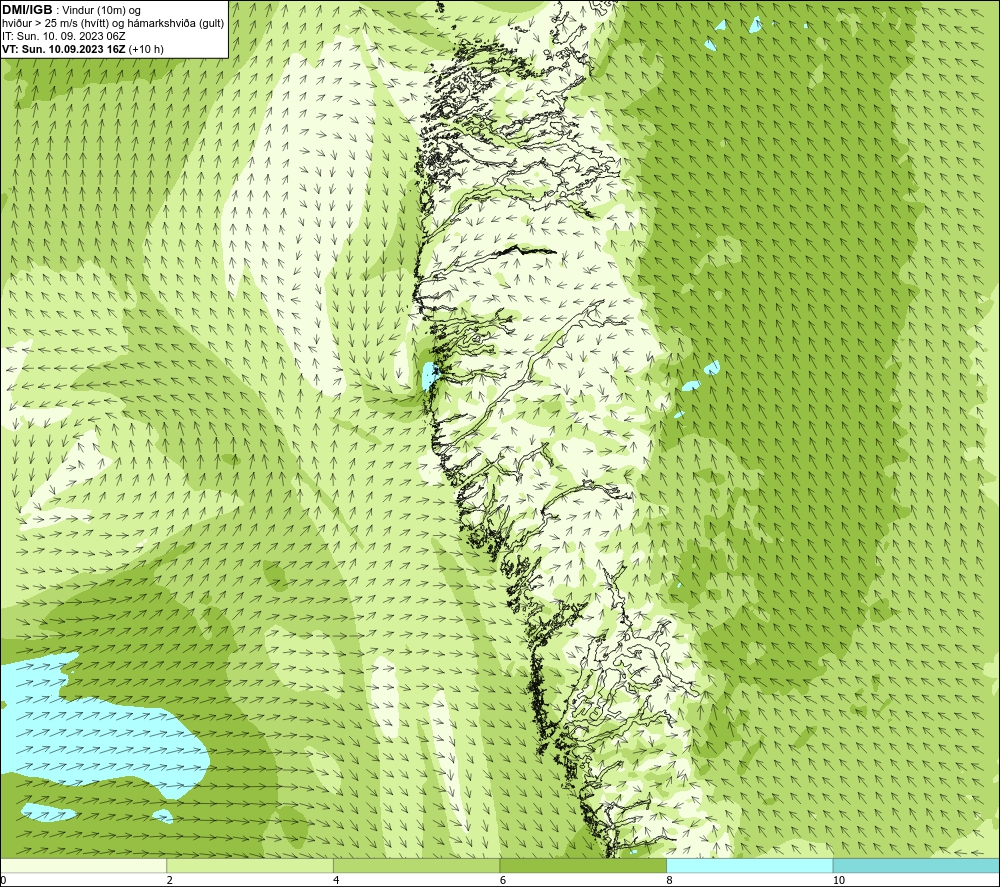Click the color scale label '2'
This screenshot has width=1000, height=887.
tap(170, 881)
